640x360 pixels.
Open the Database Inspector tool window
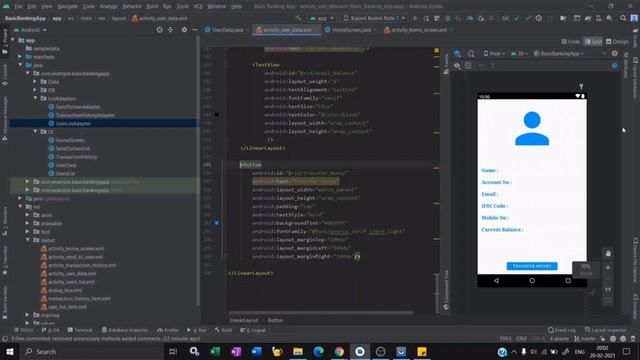point(124,330)
